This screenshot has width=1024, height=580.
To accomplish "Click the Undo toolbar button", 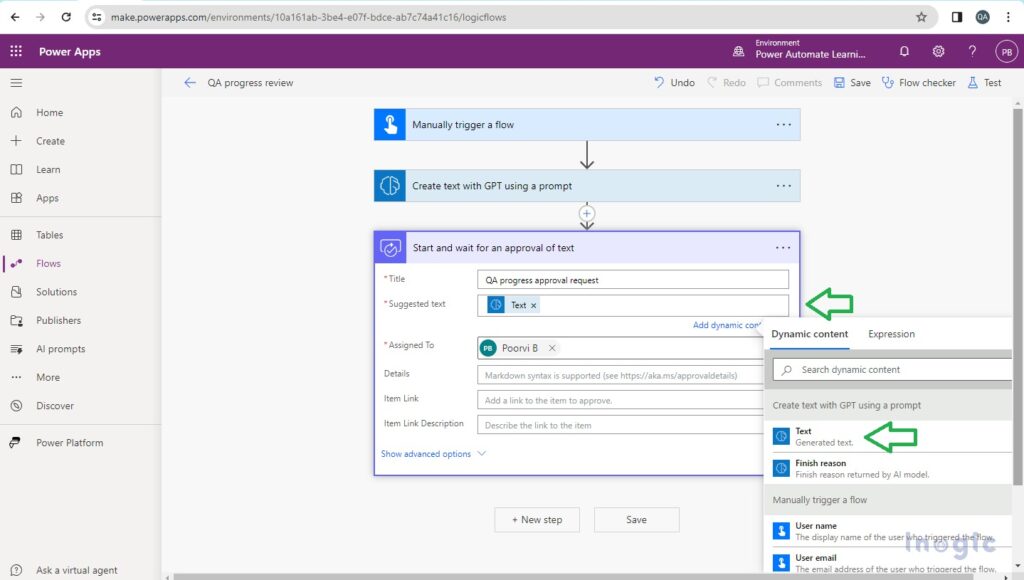I will 674,83.
